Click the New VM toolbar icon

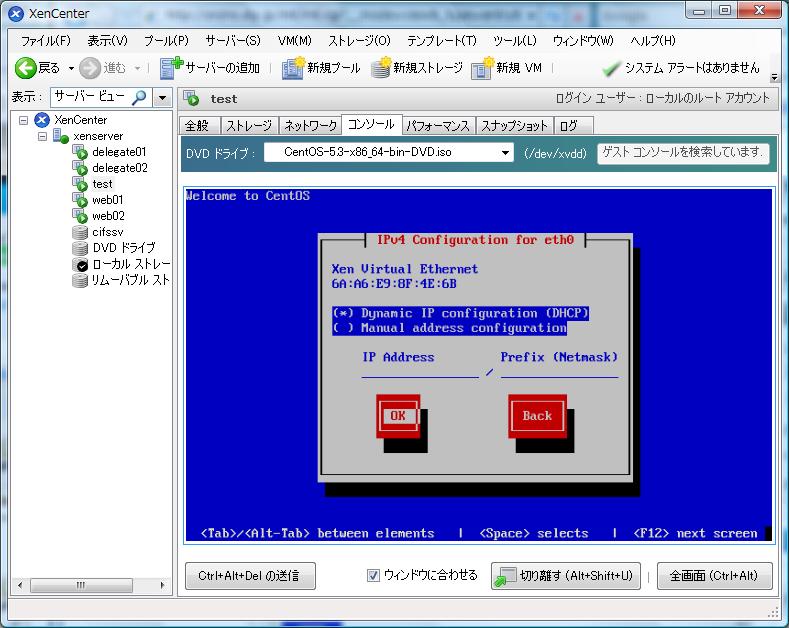[x=483, y=68]
